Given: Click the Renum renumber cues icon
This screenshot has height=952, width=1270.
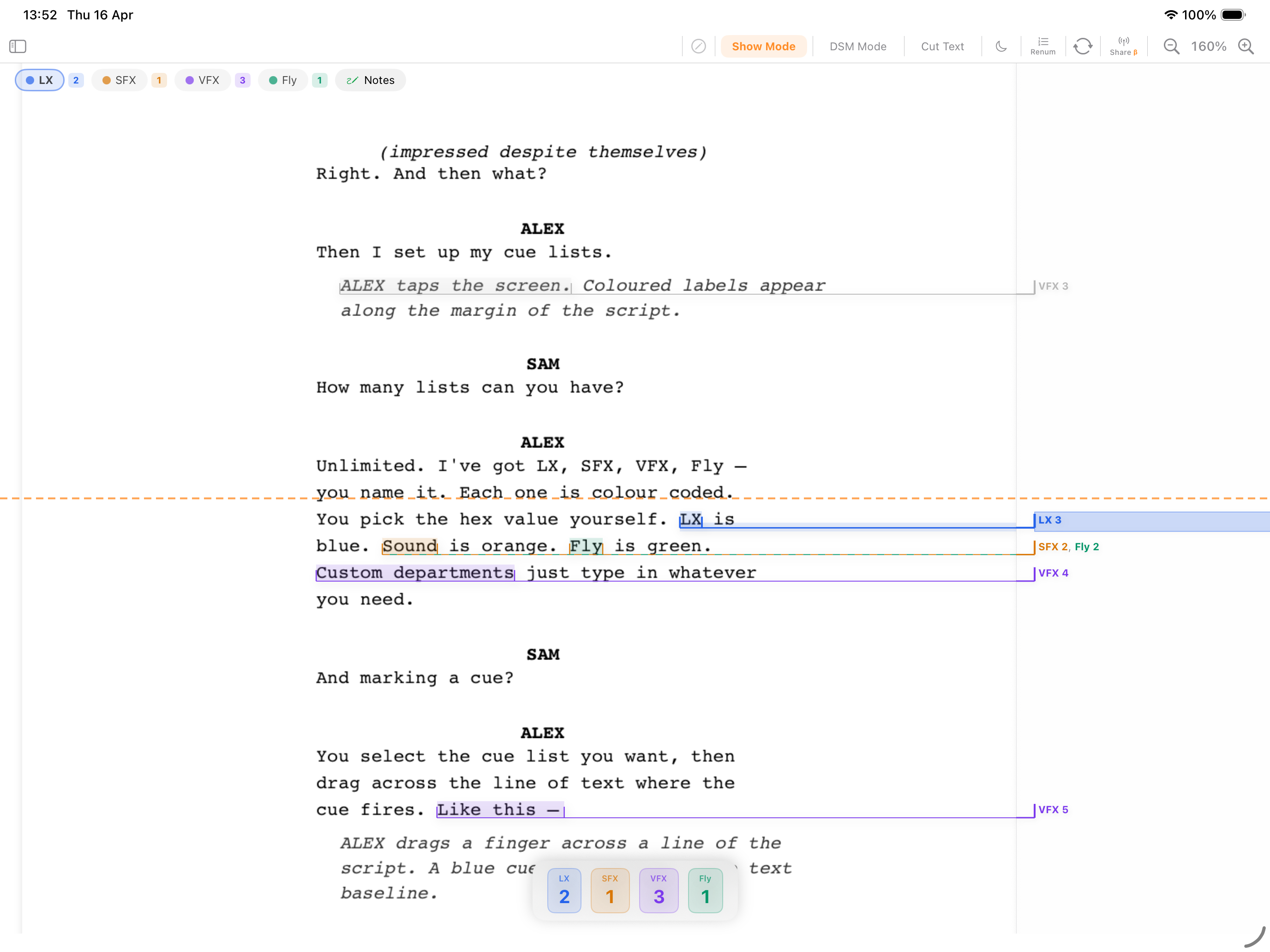Looking at the screenshot, I should tap(1042, 46).
